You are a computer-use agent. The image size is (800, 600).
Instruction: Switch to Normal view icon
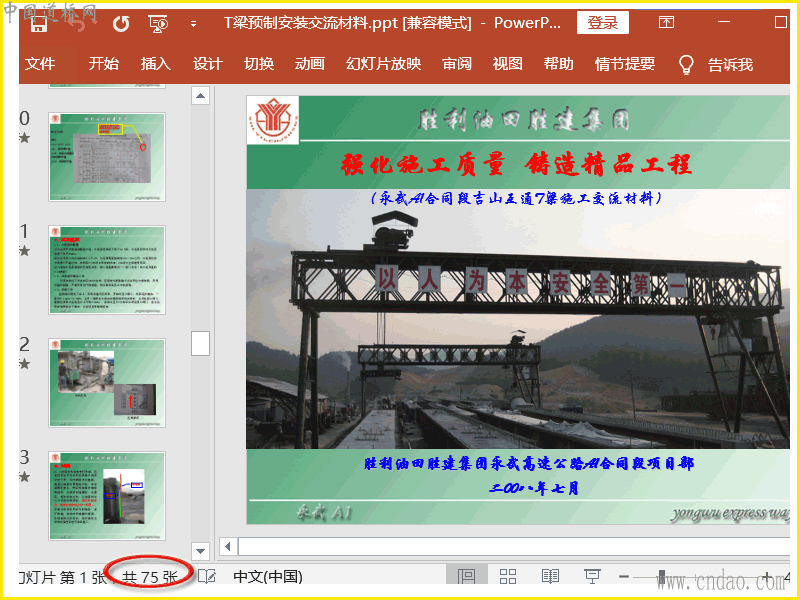(x=466, y=577)
